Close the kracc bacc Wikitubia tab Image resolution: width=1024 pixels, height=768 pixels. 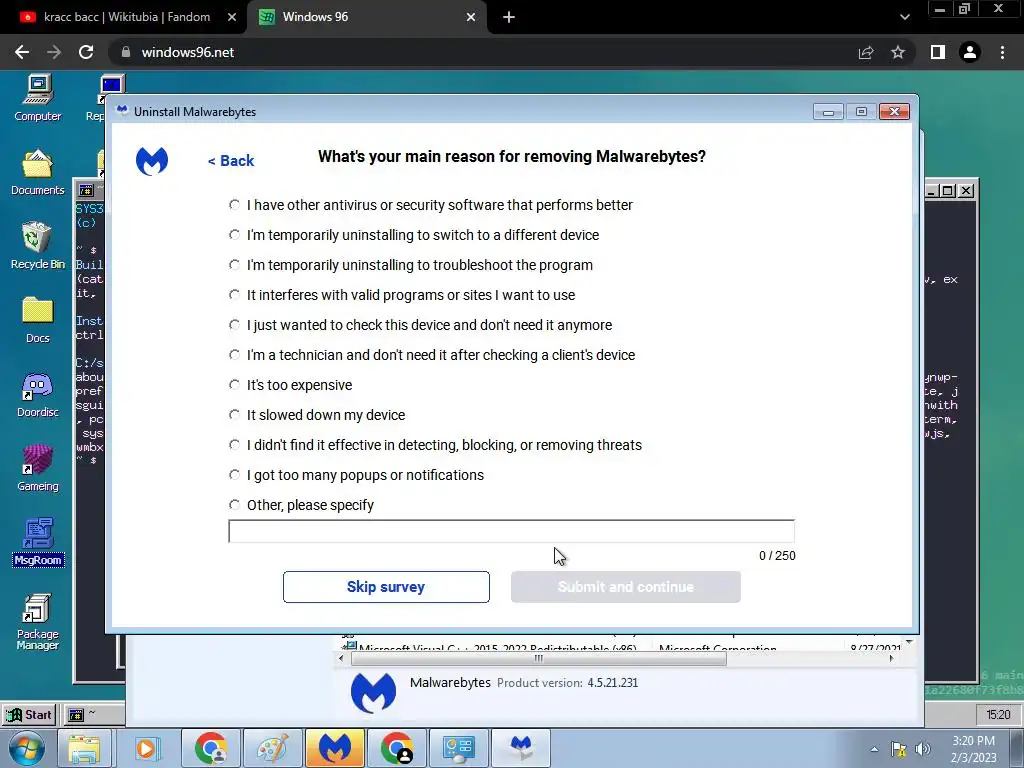(x=232, y=17)
